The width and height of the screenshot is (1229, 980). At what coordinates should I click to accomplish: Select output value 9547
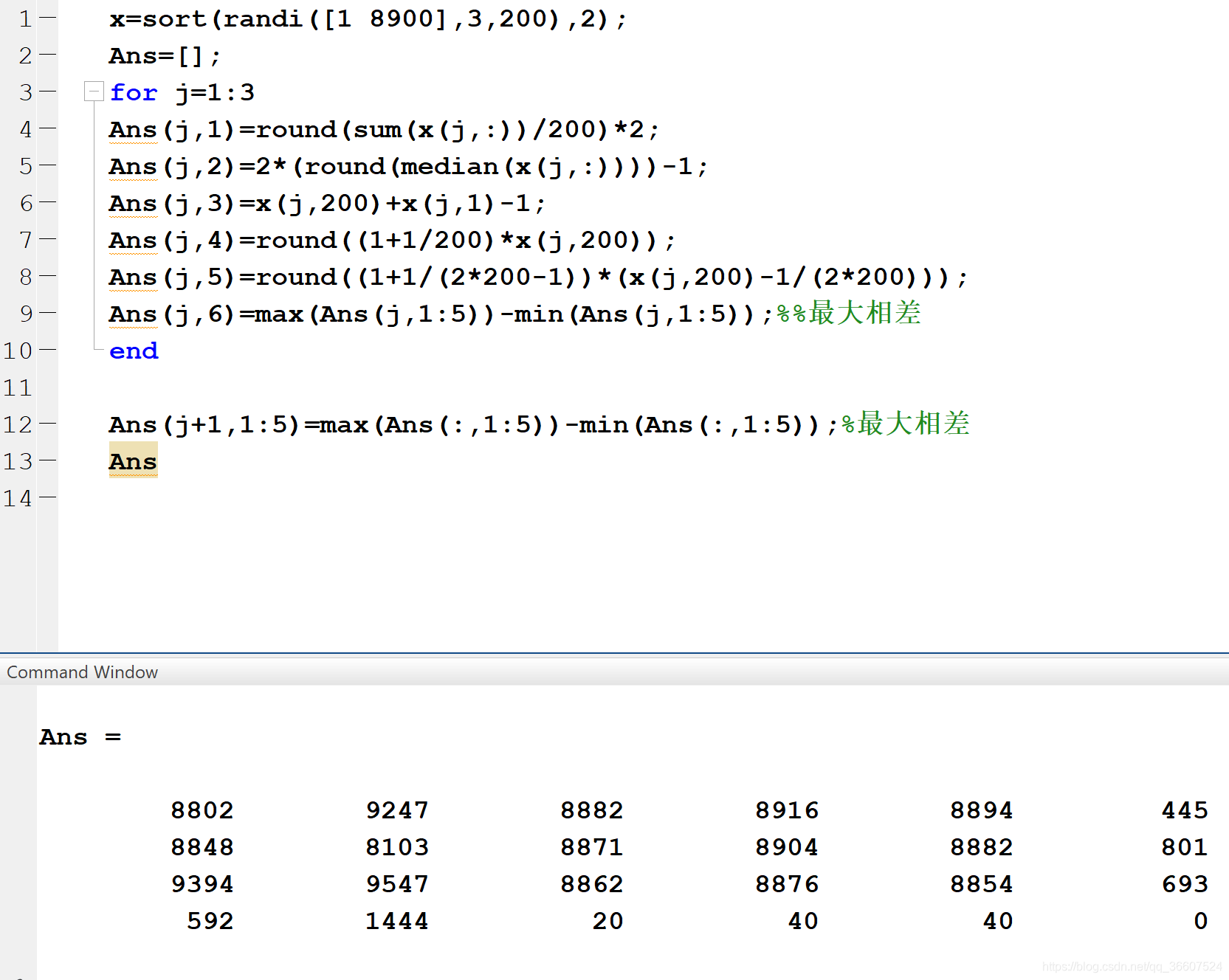(396, 884)
